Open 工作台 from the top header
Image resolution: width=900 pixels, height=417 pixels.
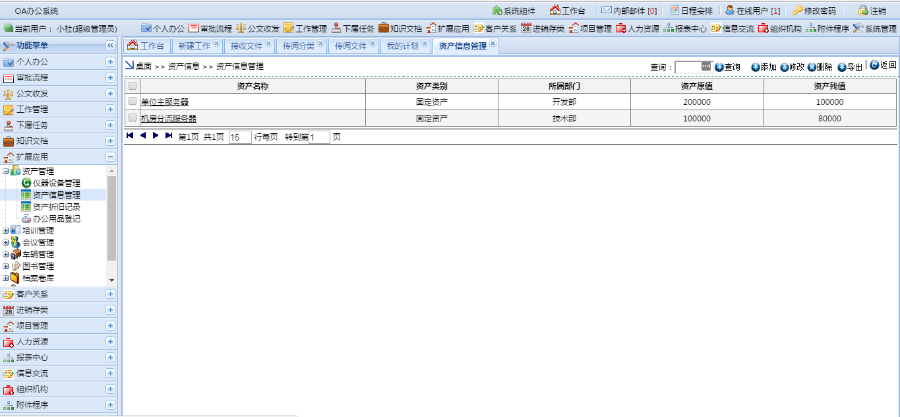coord(568,11)
